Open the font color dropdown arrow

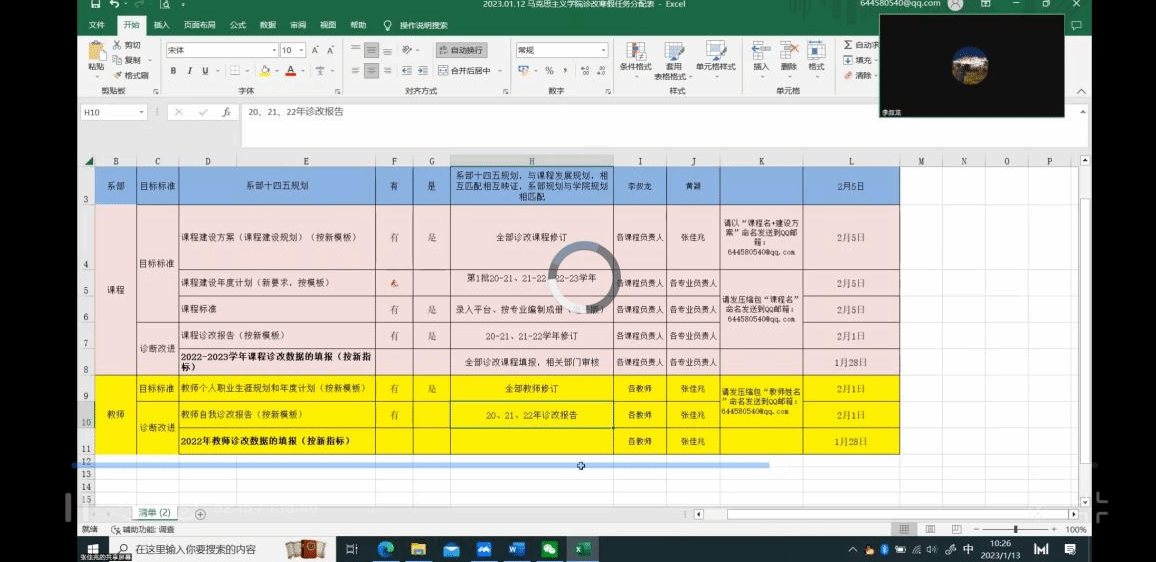point(303,71)
